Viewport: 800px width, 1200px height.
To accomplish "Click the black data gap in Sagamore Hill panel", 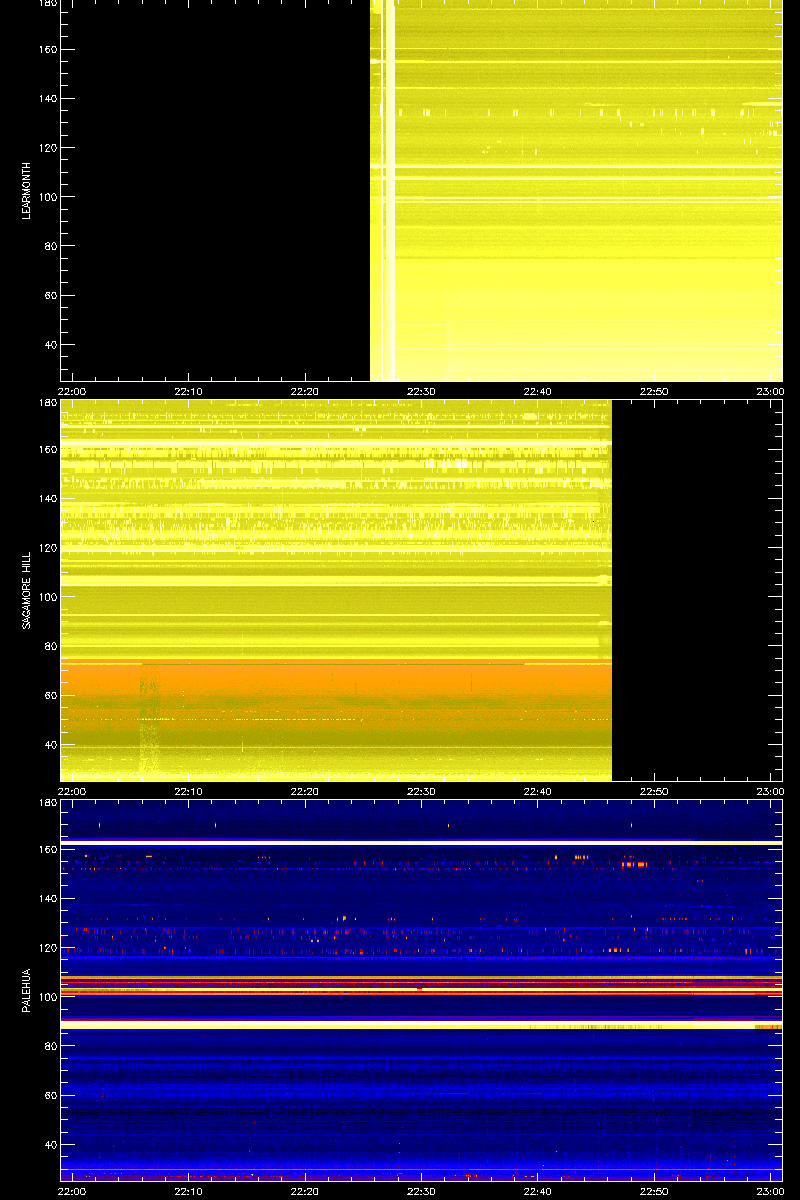I will tap(697, 590).
